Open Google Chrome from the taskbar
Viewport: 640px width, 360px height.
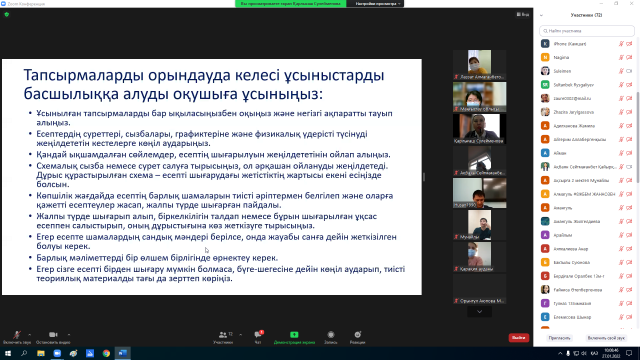coord(106,353)
